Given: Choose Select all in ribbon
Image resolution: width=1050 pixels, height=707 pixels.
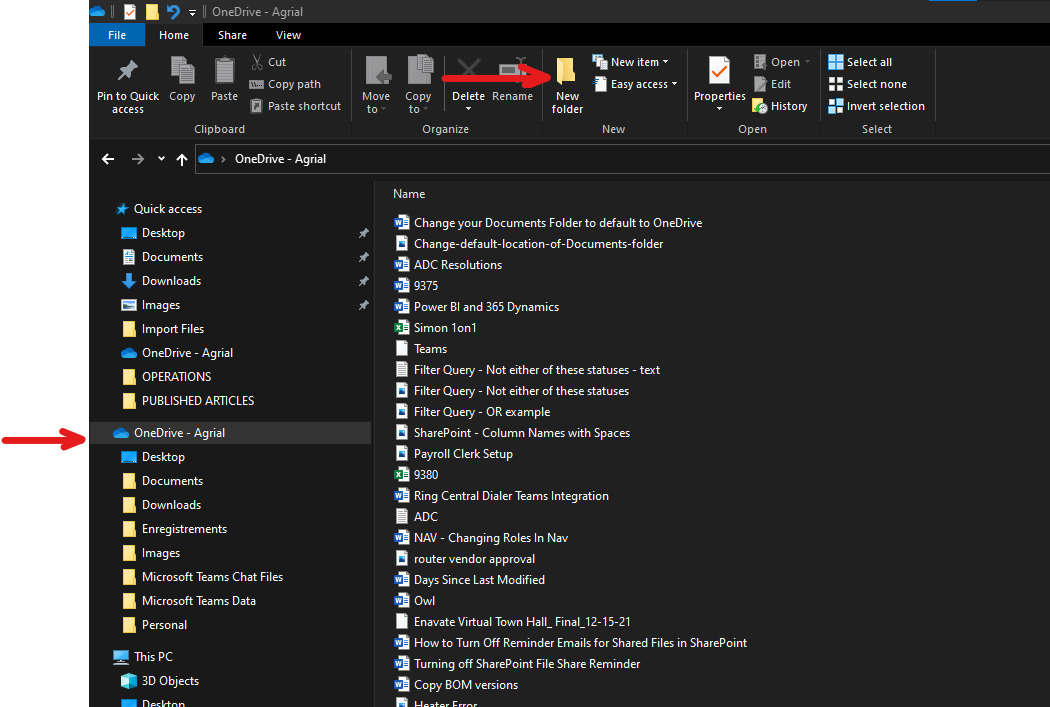Looking at the screenshot, I should 860,62.
